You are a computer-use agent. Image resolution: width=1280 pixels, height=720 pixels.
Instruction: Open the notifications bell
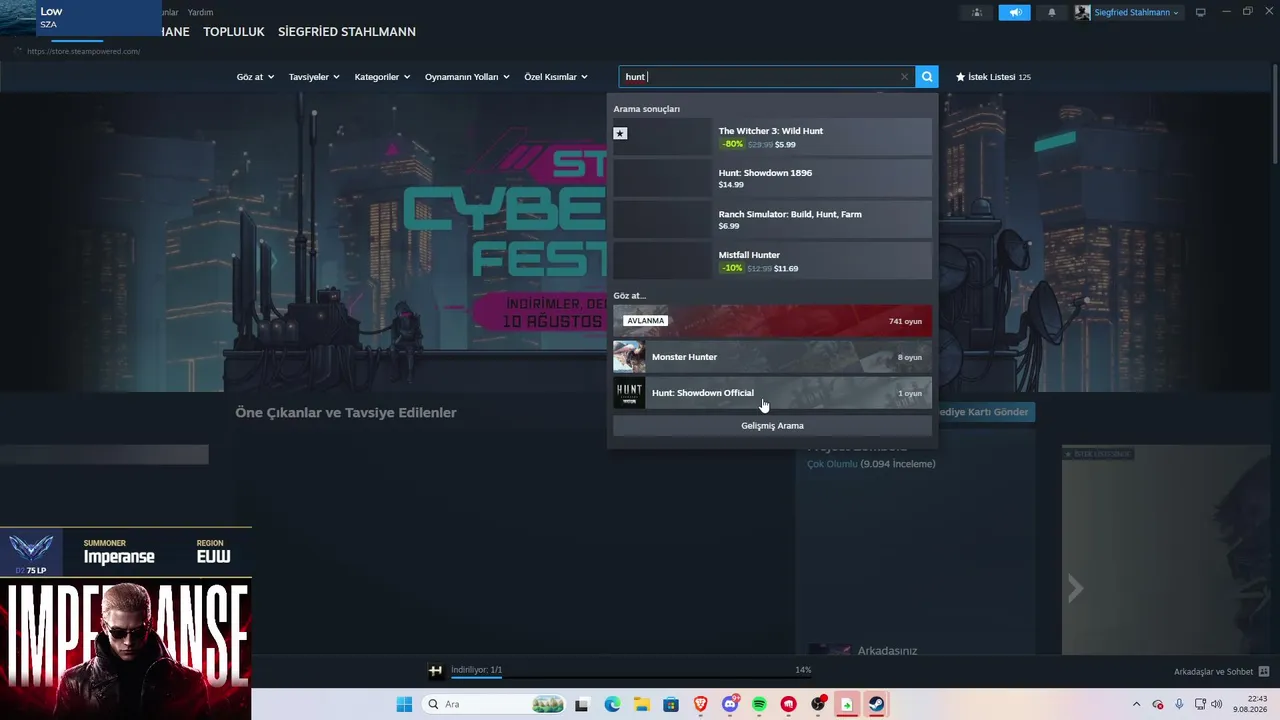point(1051,13)
